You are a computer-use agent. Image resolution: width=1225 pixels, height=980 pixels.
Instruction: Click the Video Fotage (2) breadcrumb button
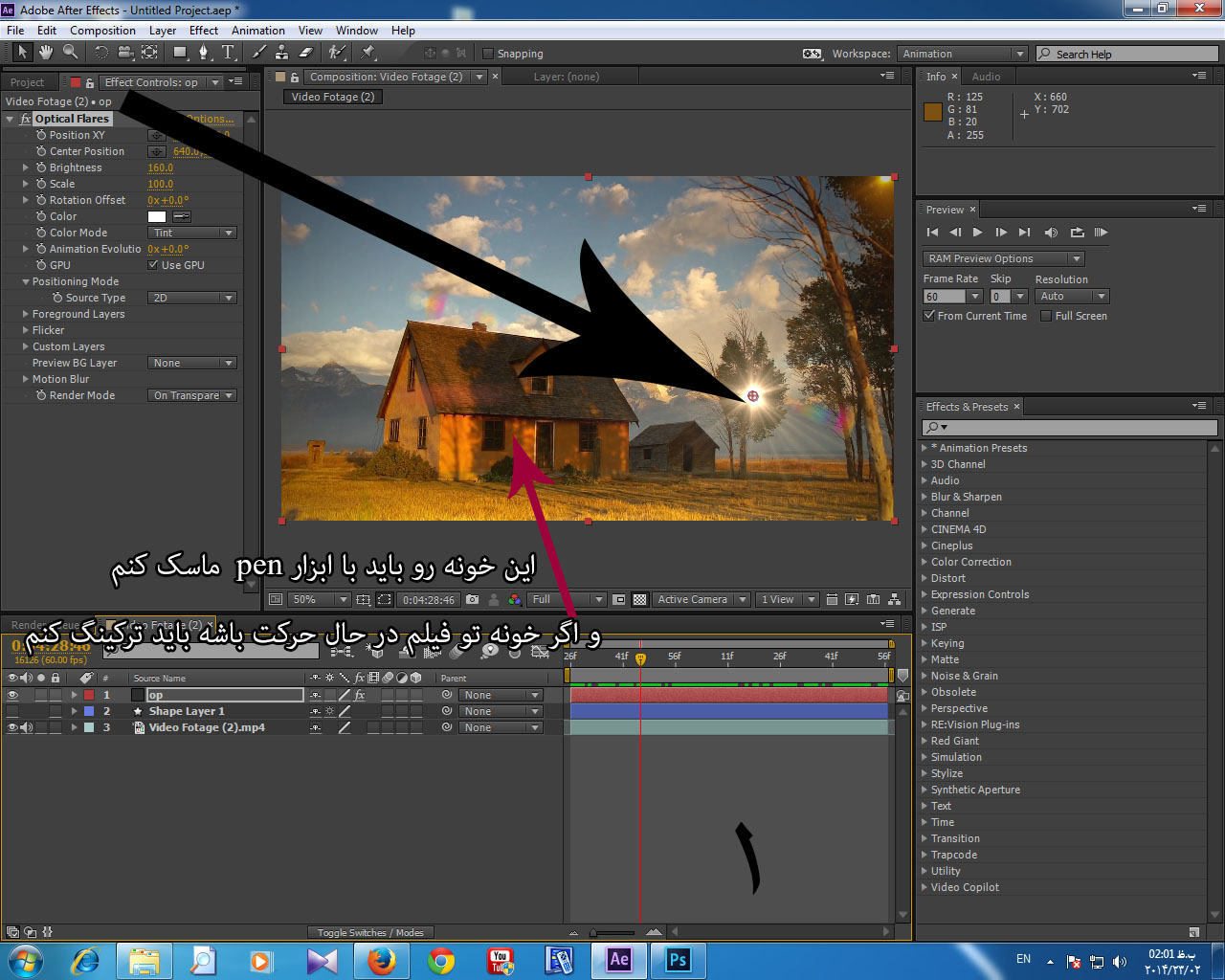click(333, 97)
